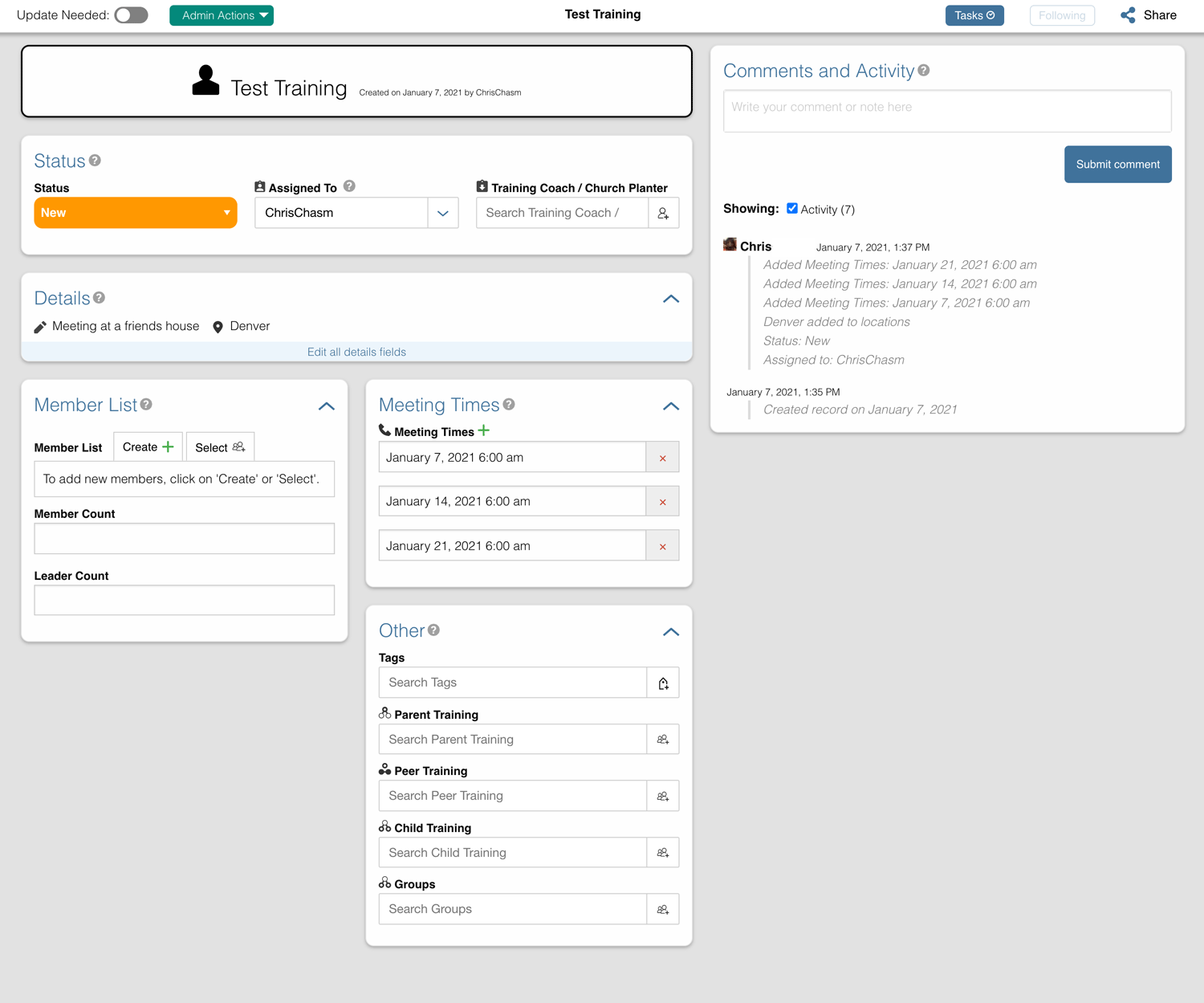The image size is (1204, 1003).
Task: Open the Admin Actions dropdown
Action: coord(221,14)
